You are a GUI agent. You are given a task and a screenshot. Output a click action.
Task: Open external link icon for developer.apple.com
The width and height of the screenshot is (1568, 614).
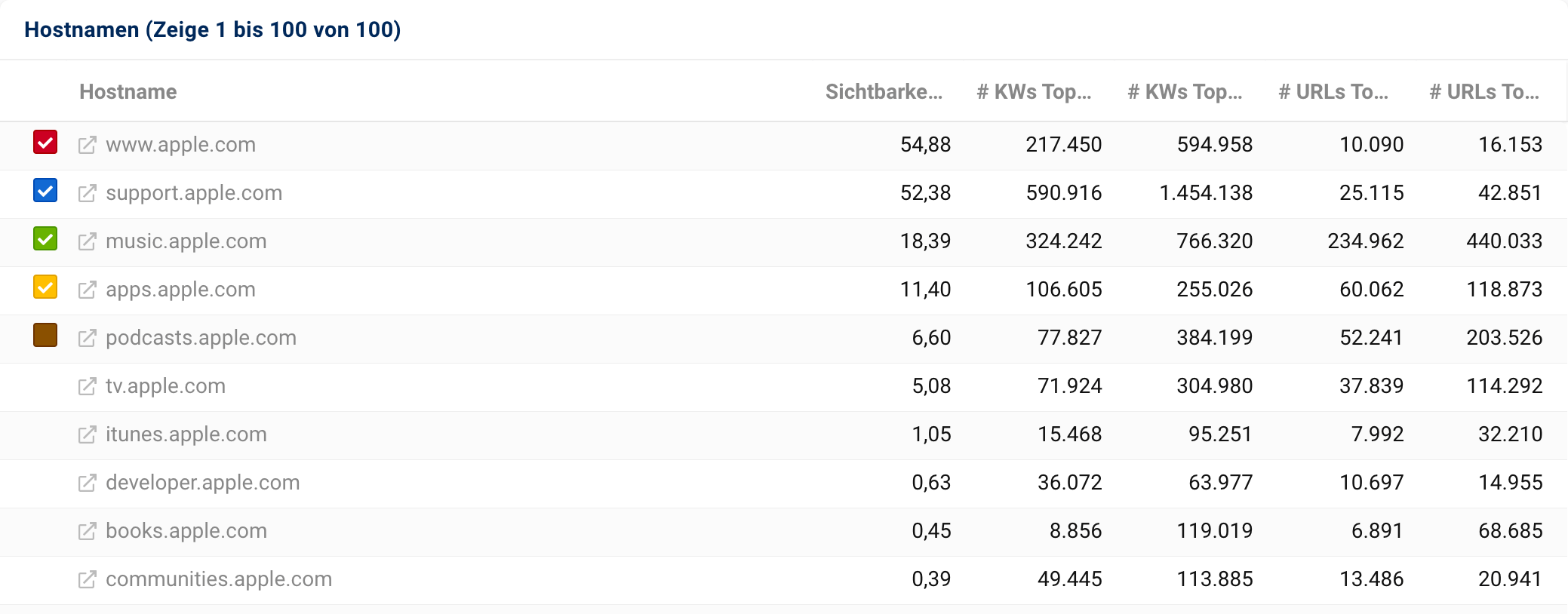pos(88,483)
